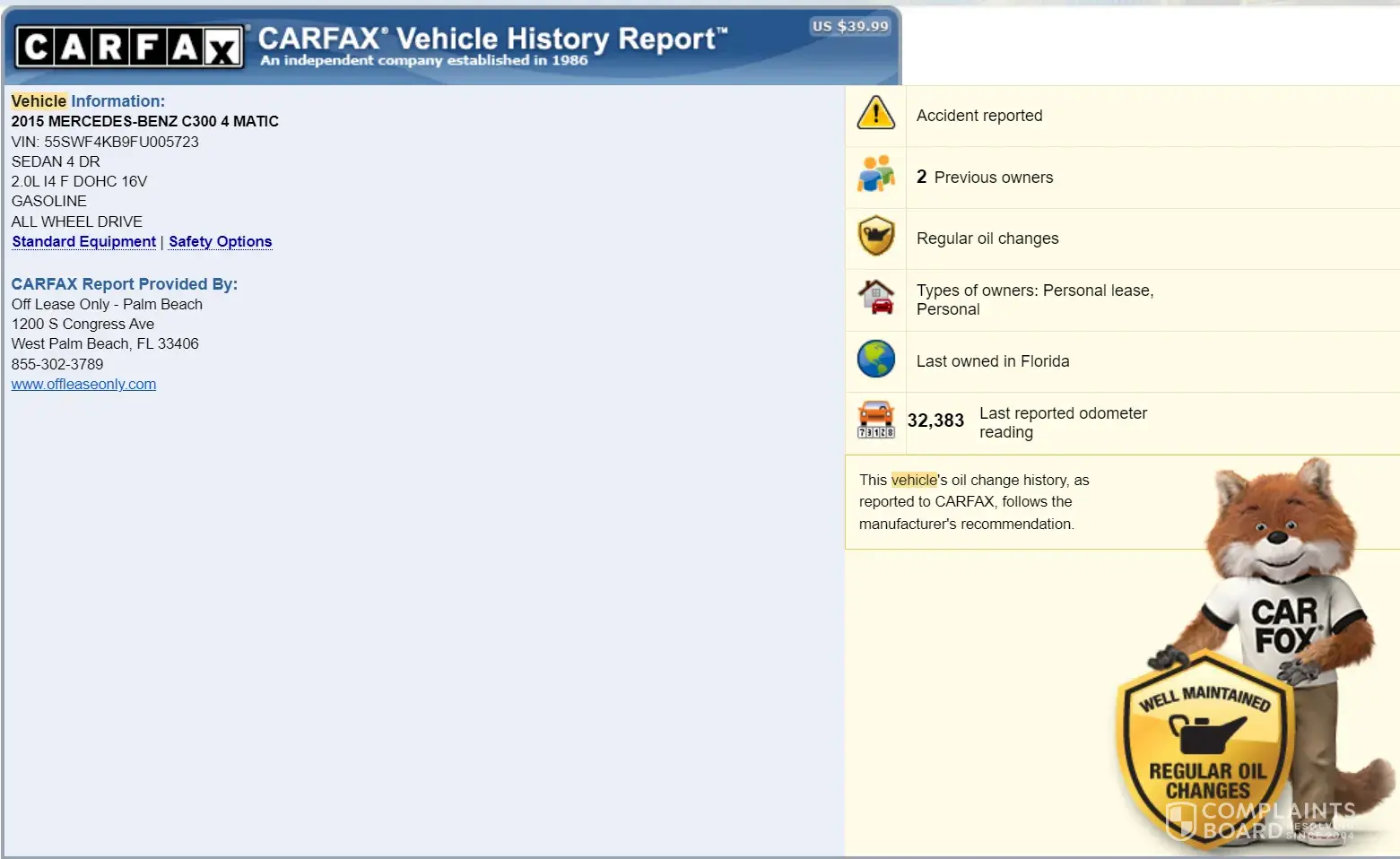Click the Regular oil changes text
The width and height of the screenshot is (1400, 859).
point(987,239)
